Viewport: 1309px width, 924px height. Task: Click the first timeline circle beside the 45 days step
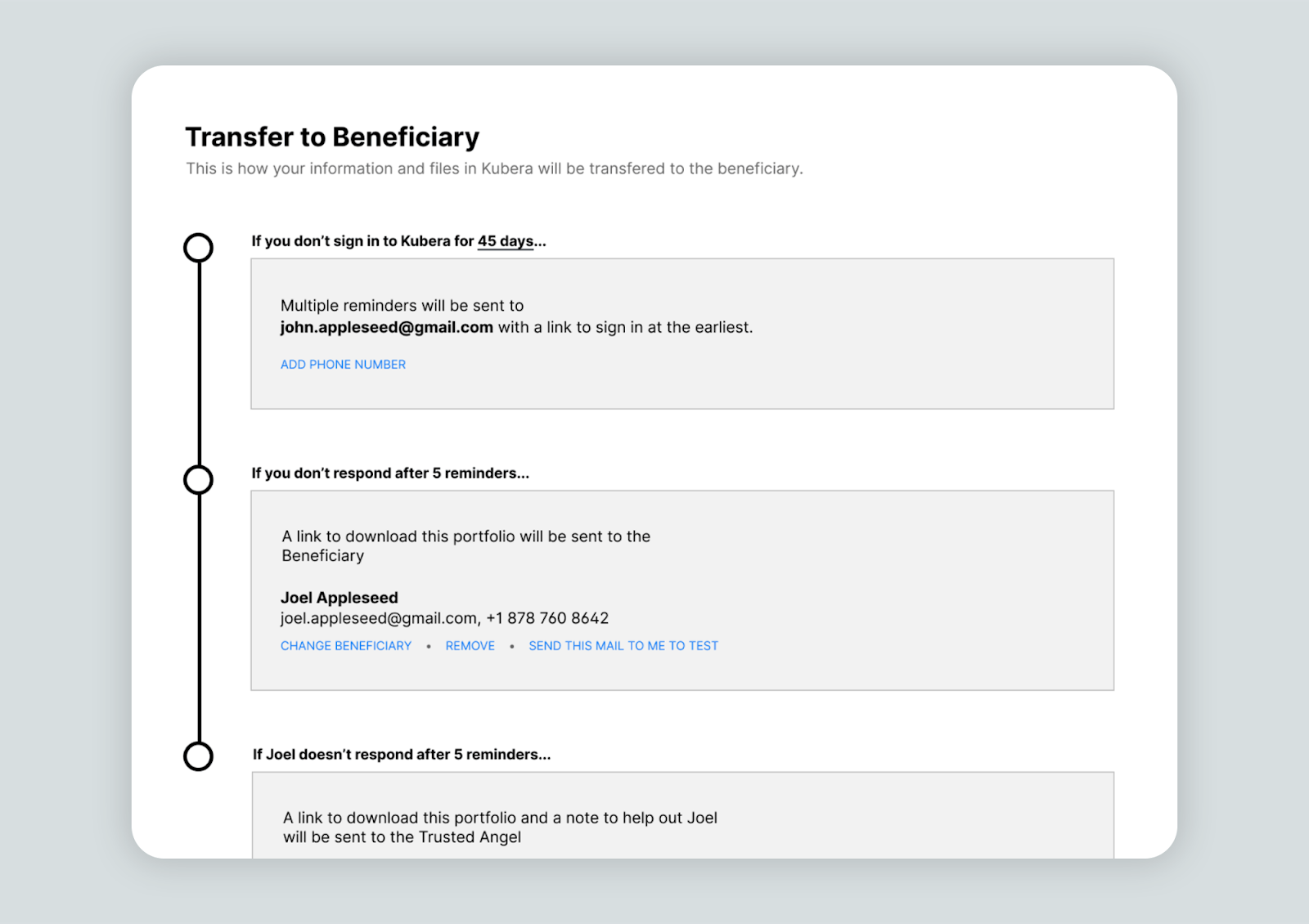(x=198, y=248)
